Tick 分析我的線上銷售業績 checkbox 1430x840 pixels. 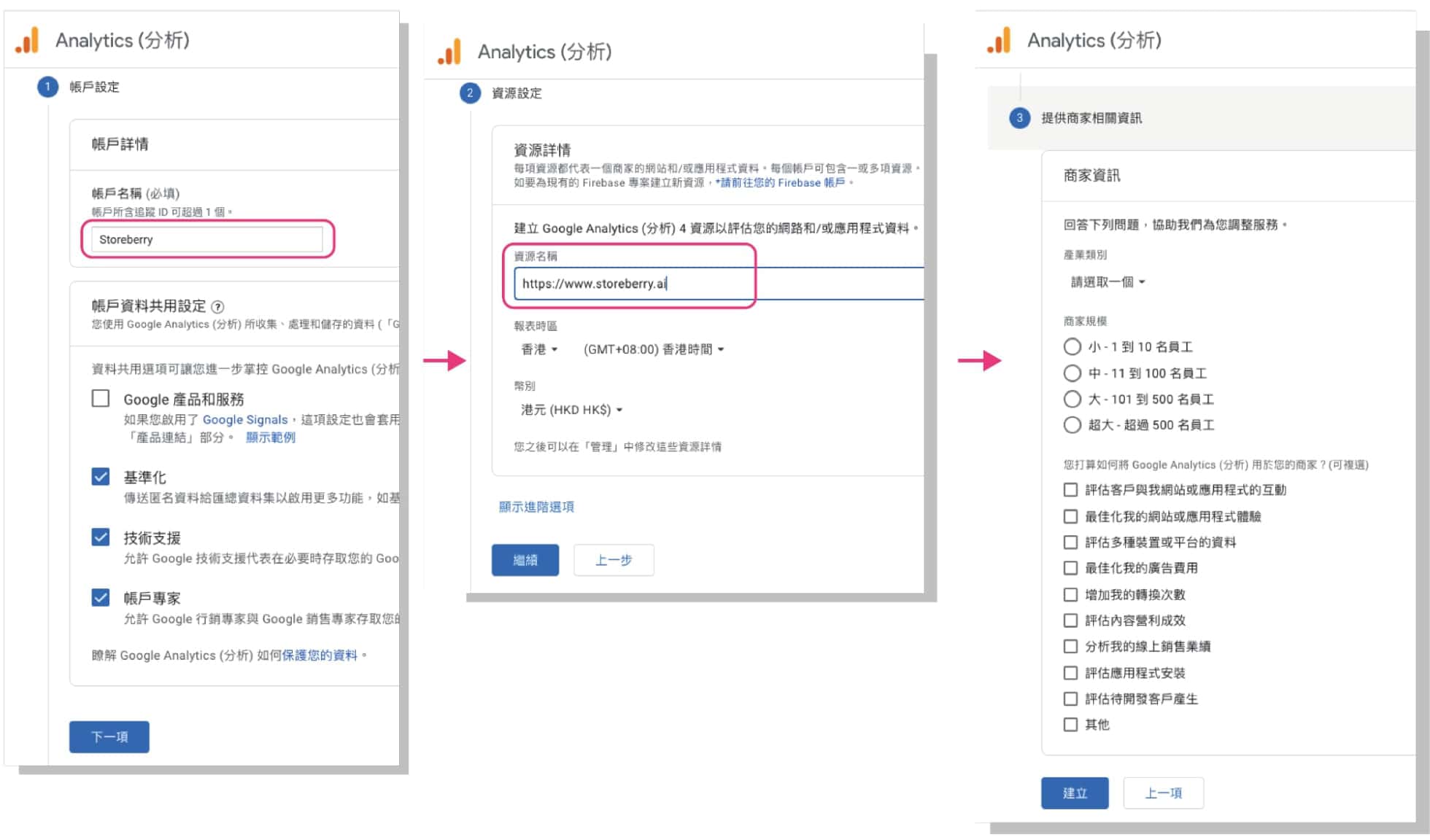[1070, 647]
